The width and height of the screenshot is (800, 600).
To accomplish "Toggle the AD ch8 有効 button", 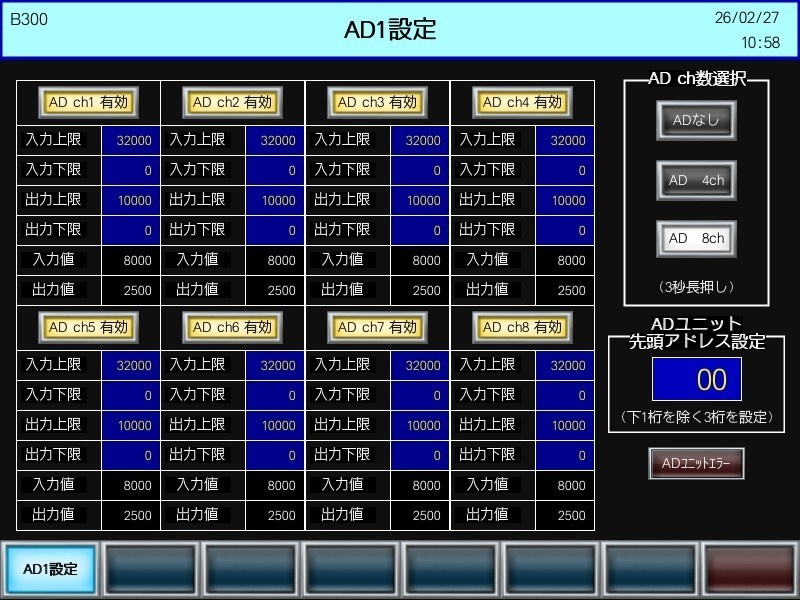I will click(522, 328).
